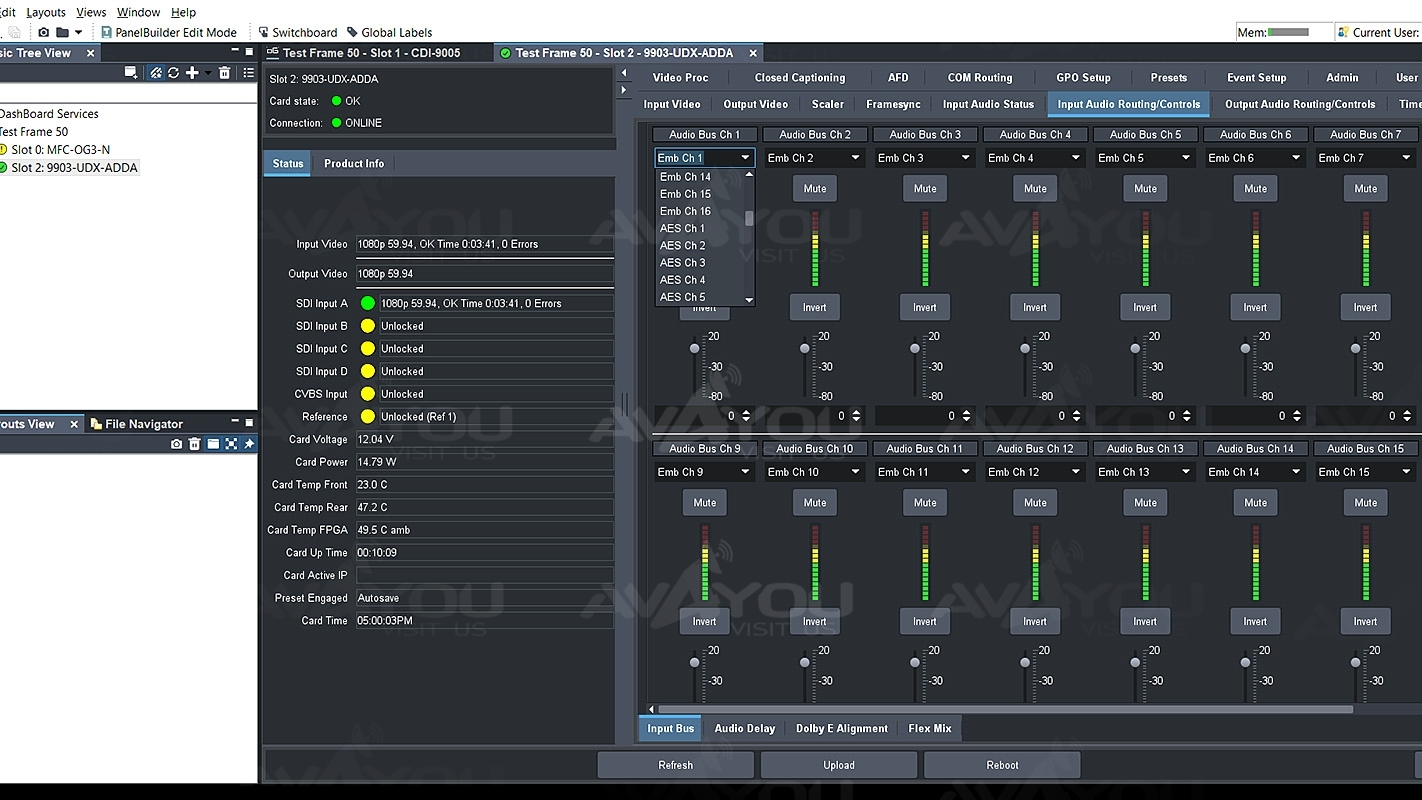Click the pin icon in Layouts View toolbar
Image resolution: width=1422 pixels, height=800 pixels.
(249, 444)
